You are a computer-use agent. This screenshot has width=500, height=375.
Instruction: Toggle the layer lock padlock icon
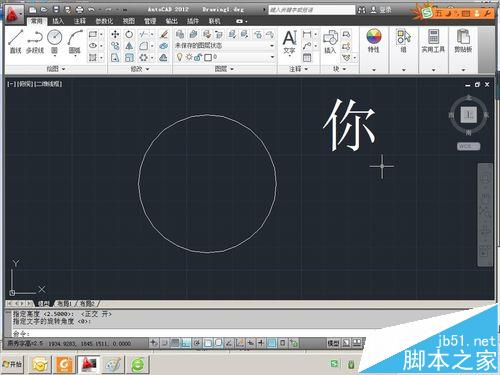[x=198, y=57]
